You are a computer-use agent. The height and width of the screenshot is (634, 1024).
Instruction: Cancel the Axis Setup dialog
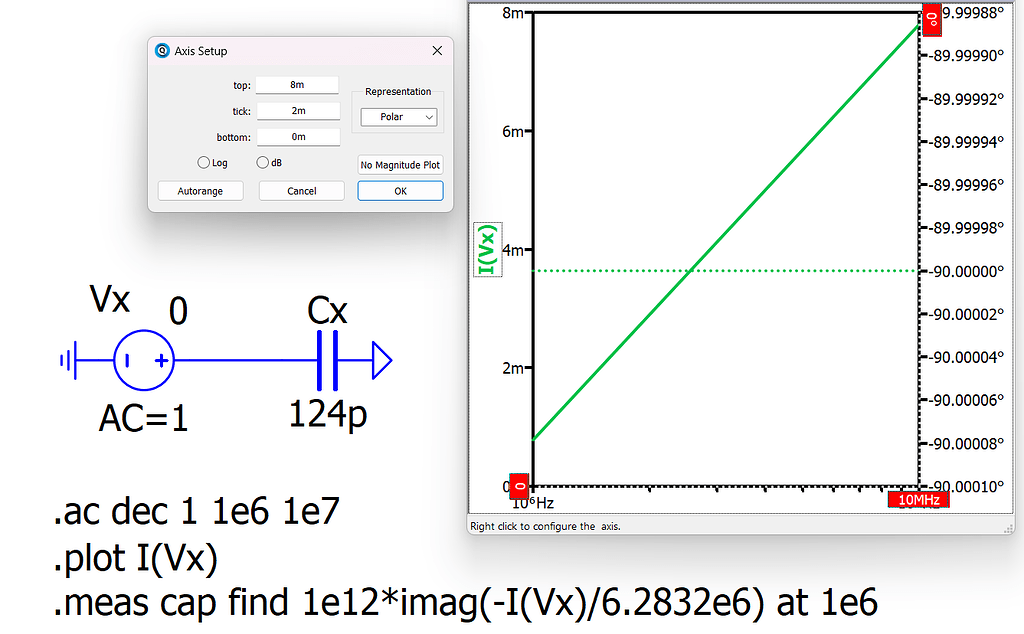[301, 190]
